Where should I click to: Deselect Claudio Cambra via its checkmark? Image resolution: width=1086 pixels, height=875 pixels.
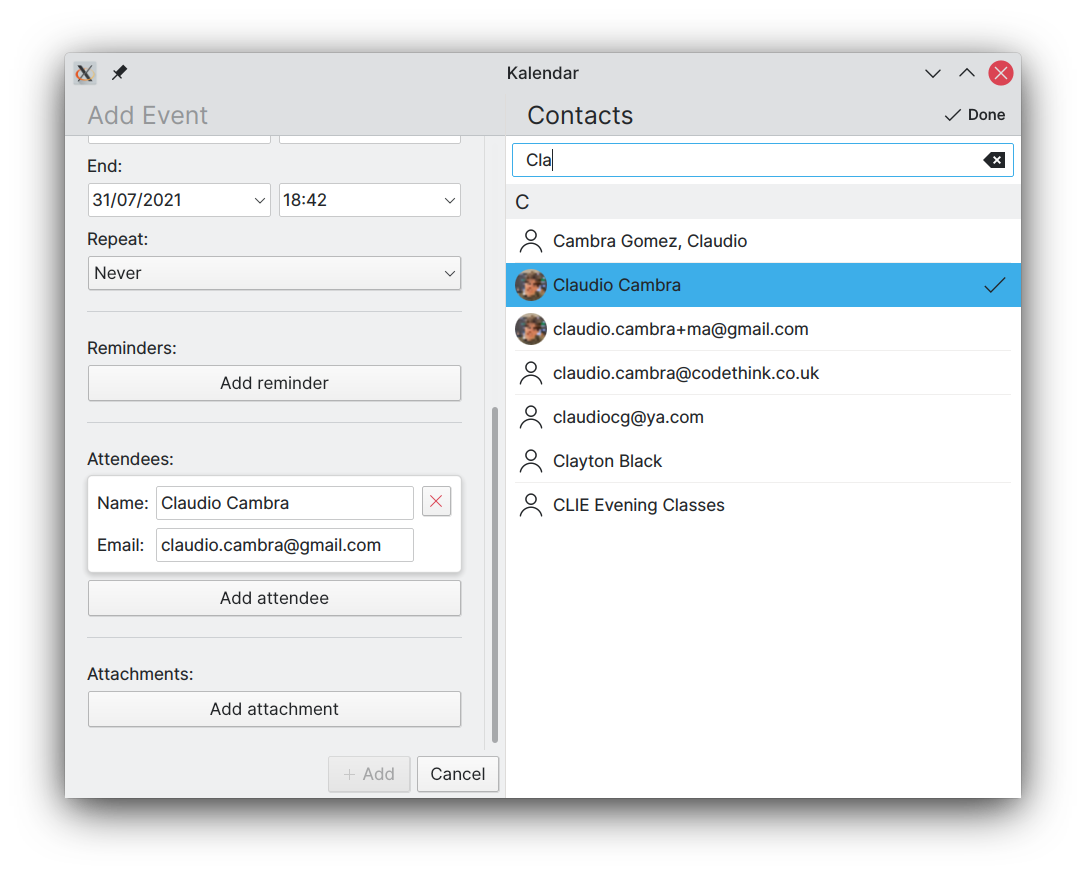coord(995,285)
